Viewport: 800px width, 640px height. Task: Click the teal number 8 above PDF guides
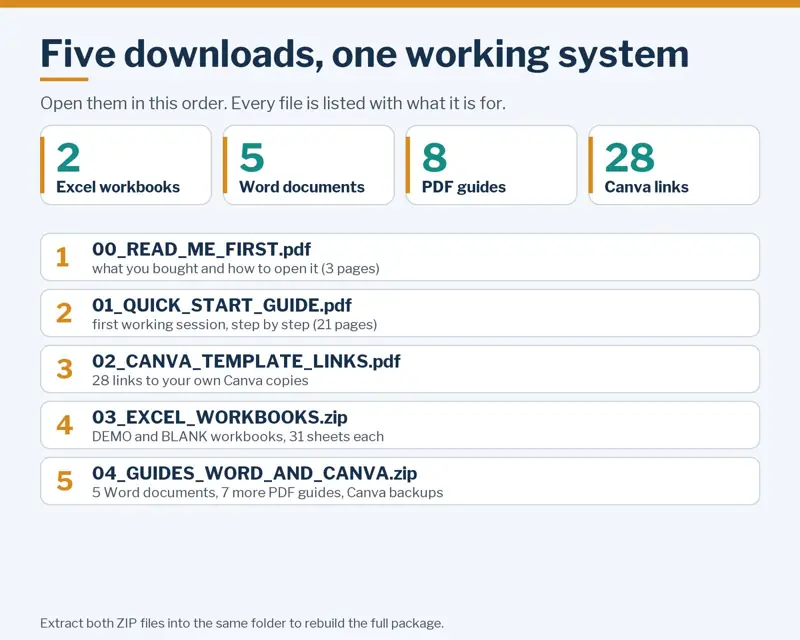tap(434, 158)
